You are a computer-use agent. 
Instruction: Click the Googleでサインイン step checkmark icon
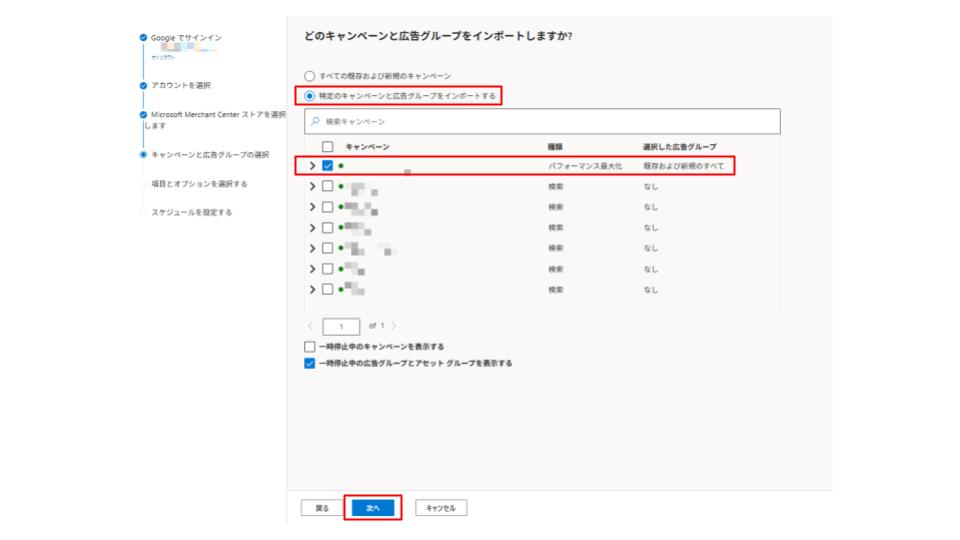click(x=144, y=38)
